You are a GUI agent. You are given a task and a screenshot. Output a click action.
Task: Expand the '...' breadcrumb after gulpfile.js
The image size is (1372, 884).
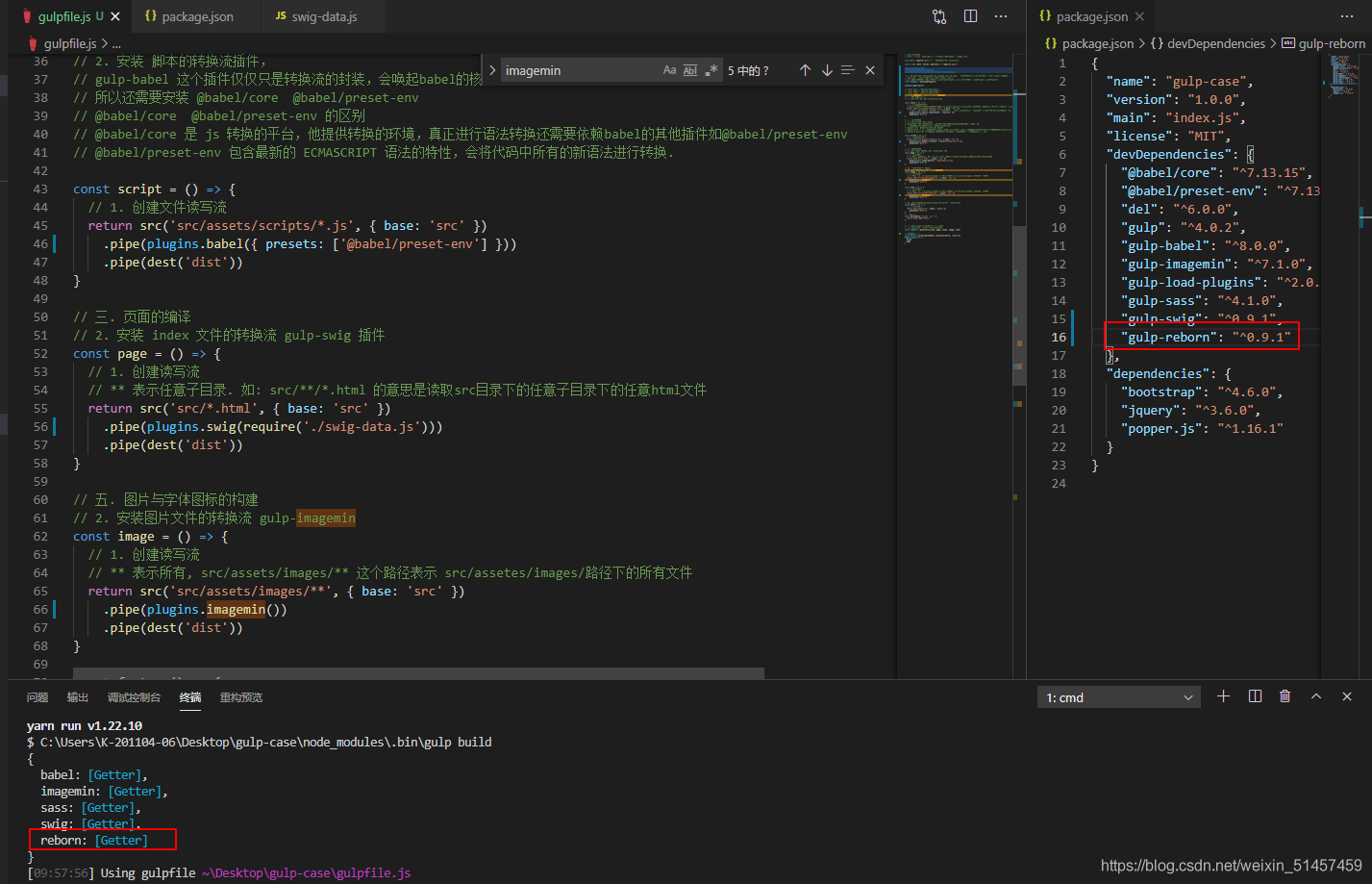(x=116, y=43)
